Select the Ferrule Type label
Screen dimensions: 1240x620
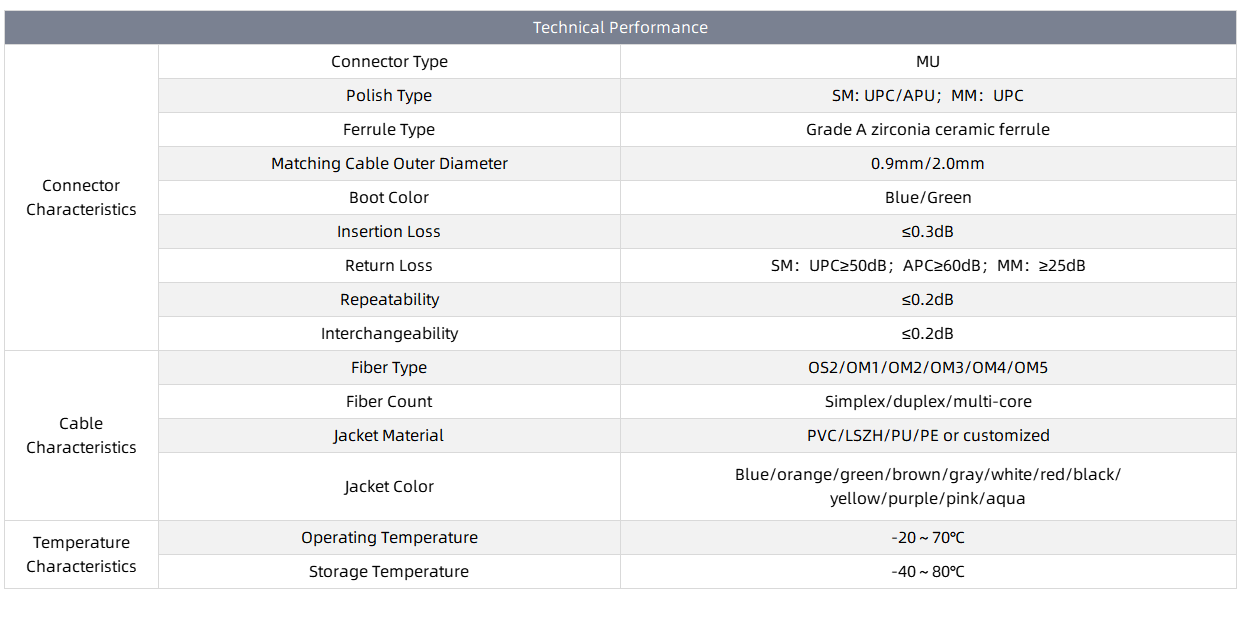tap(389, 130)
